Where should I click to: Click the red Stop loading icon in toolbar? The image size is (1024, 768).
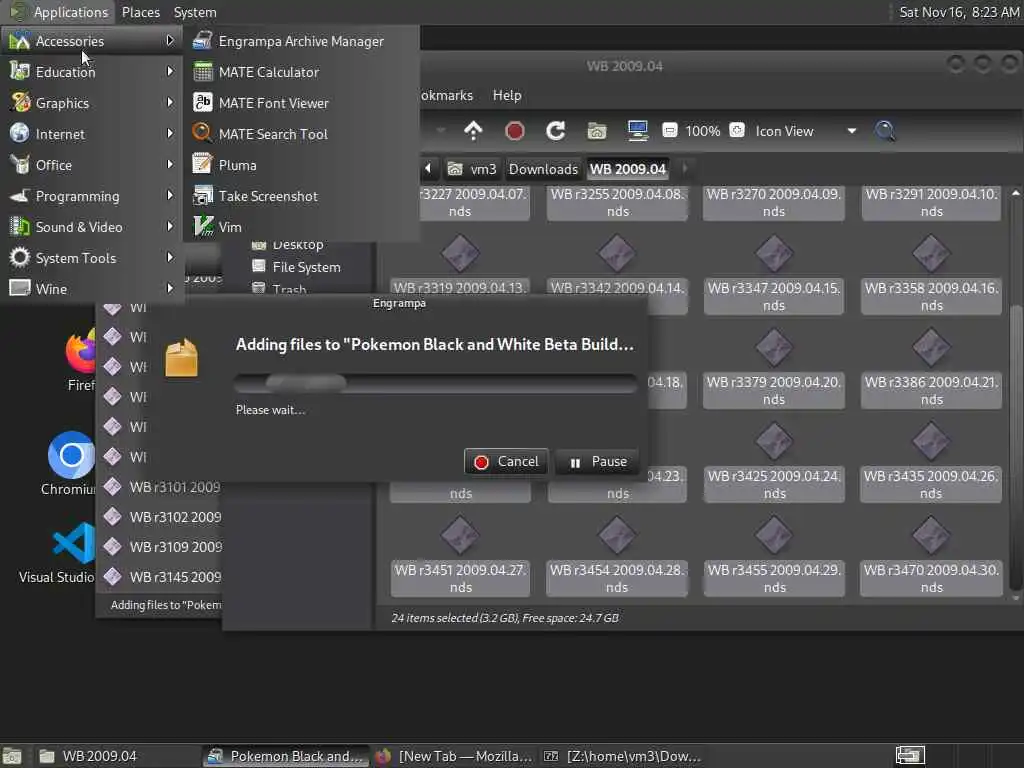(x=515, y=131)
